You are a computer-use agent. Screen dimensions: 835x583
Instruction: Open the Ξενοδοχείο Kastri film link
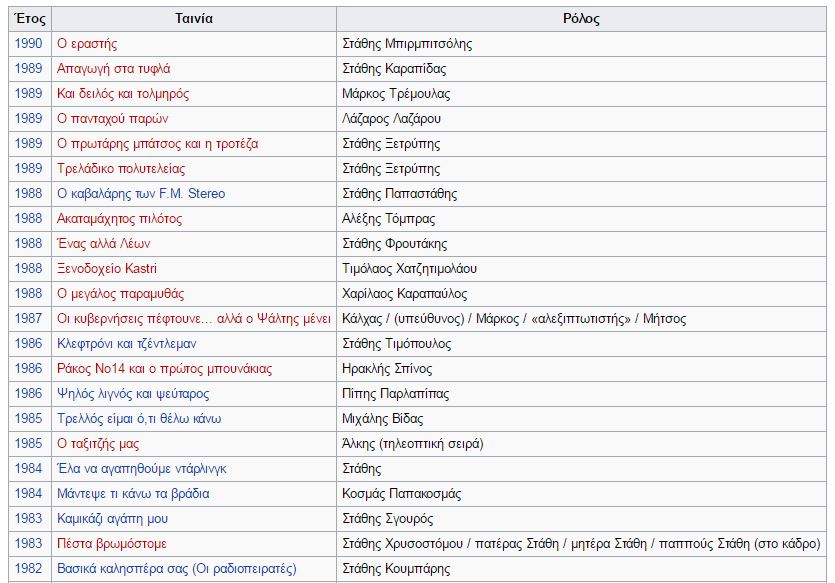pos(107,269)
